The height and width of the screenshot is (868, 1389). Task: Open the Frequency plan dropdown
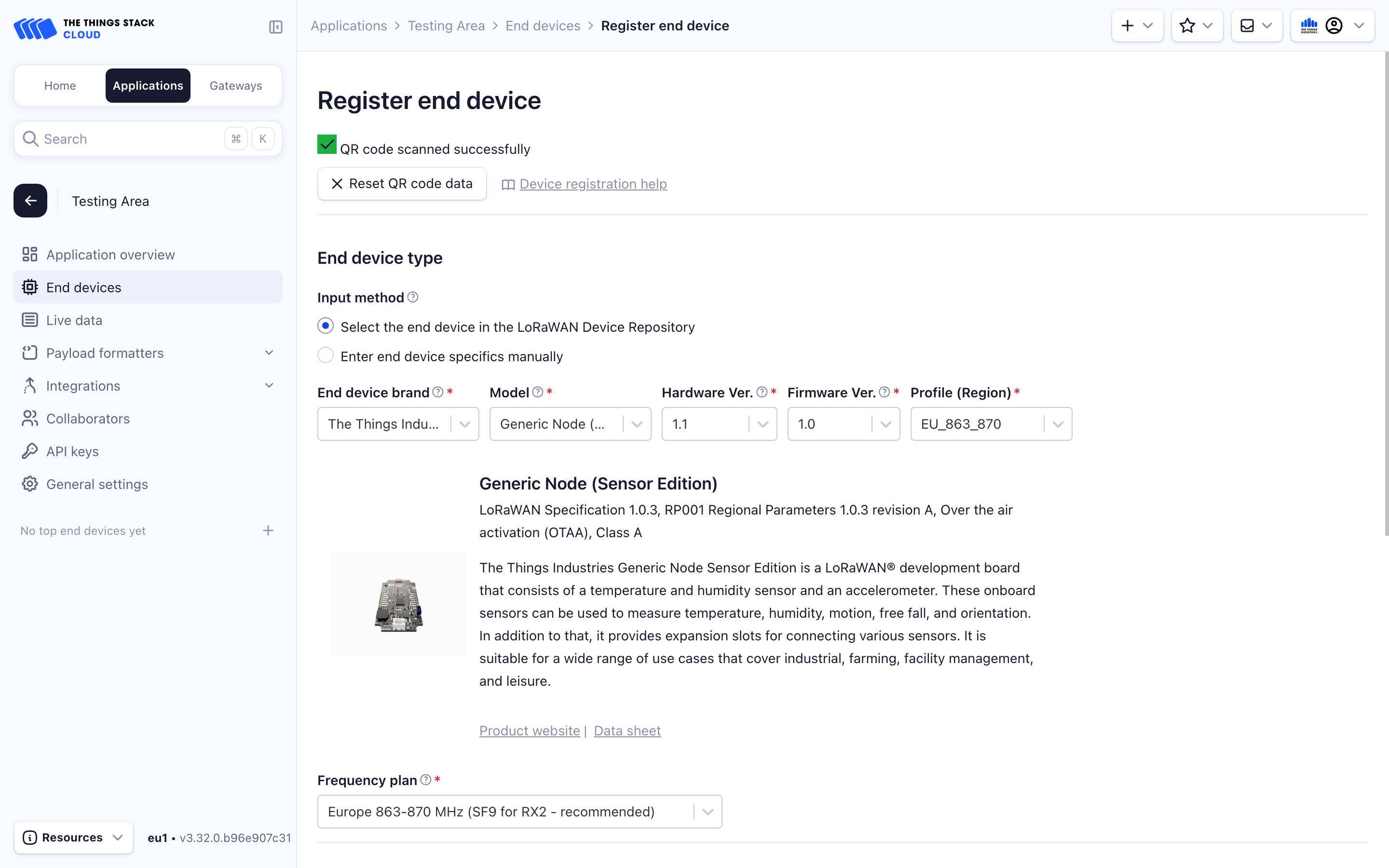click(x=519, y=811)
